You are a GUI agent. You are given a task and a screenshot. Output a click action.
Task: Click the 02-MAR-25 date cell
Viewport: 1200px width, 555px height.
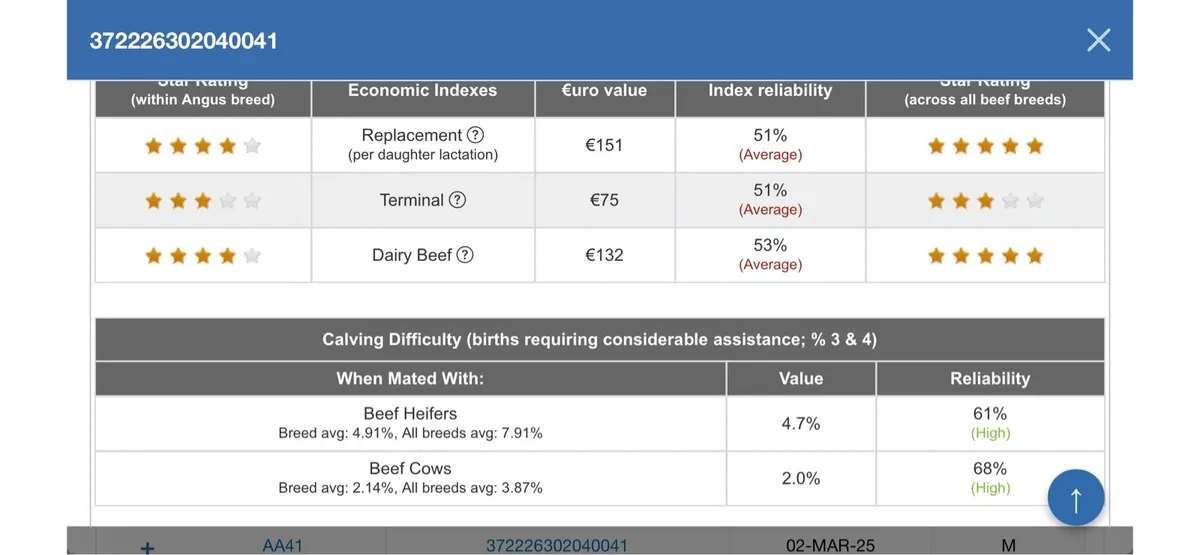coord(830,546)
